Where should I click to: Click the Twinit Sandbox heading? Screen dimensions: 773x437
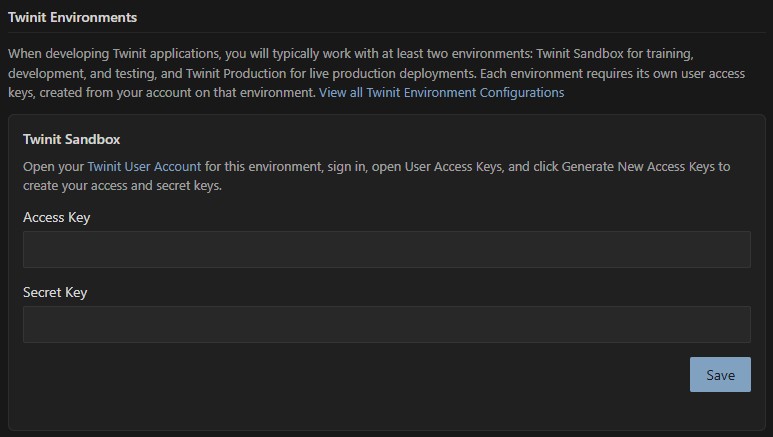[x=71, y=140]
